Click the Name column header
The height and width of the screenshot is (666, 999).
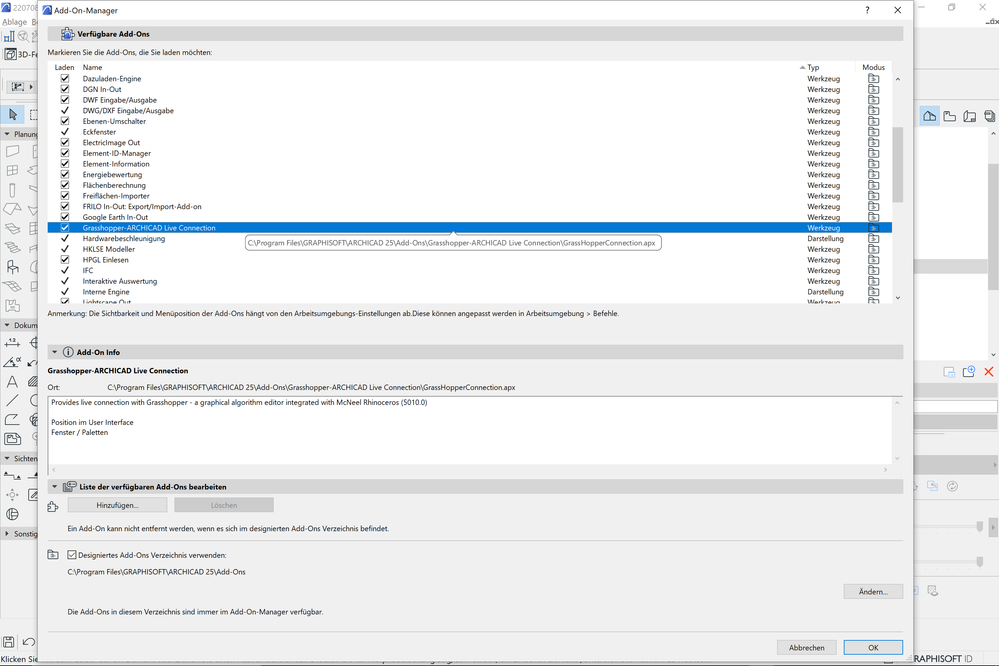(92, 68)
